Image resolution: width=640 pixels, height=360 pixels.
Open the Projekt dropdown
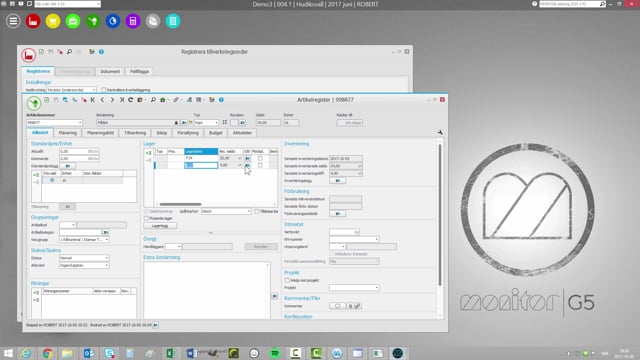(376, 288)
